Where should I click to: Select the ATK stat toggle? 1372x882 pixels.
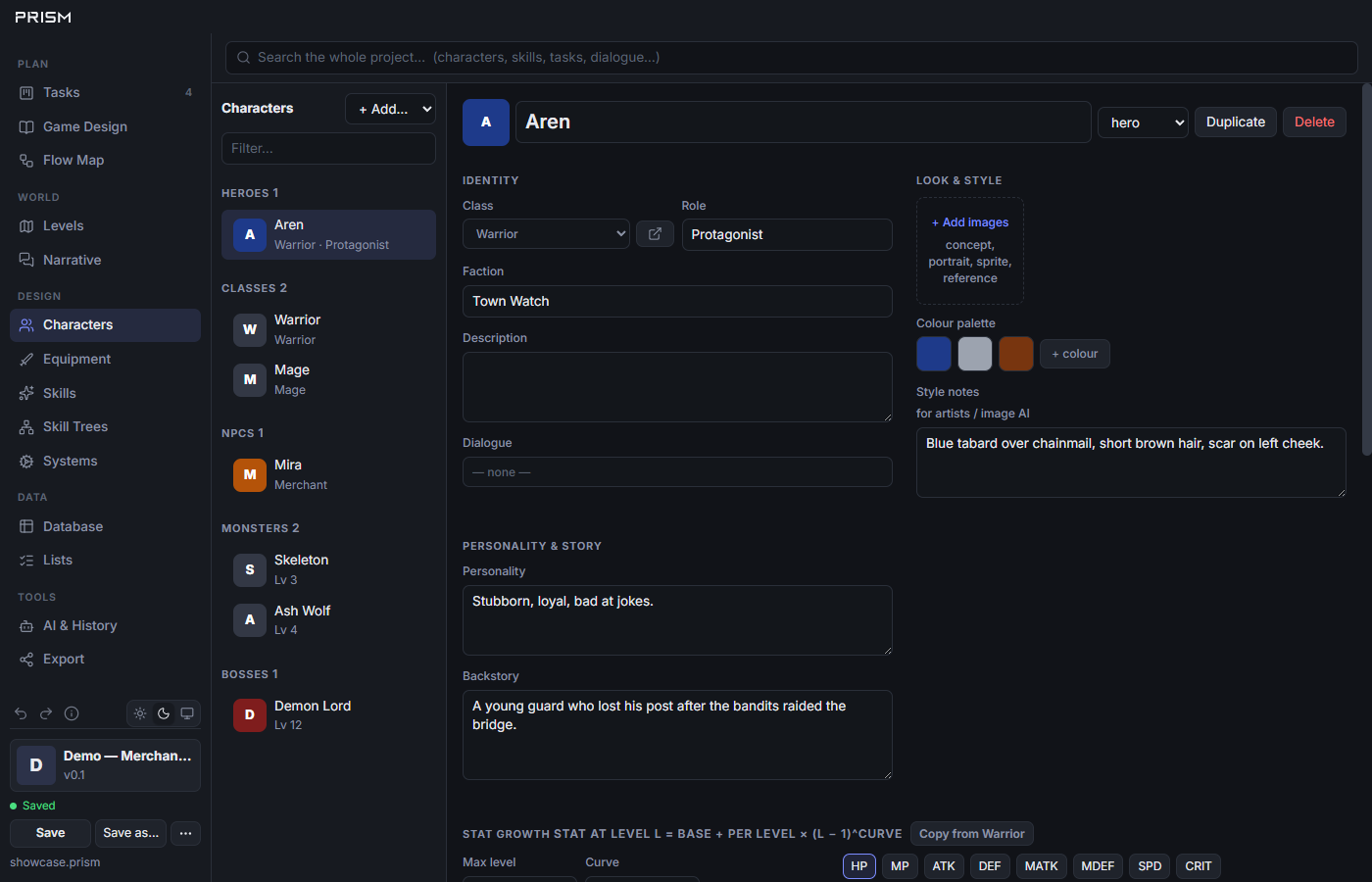pyautogui.click(x=944, y=866)
